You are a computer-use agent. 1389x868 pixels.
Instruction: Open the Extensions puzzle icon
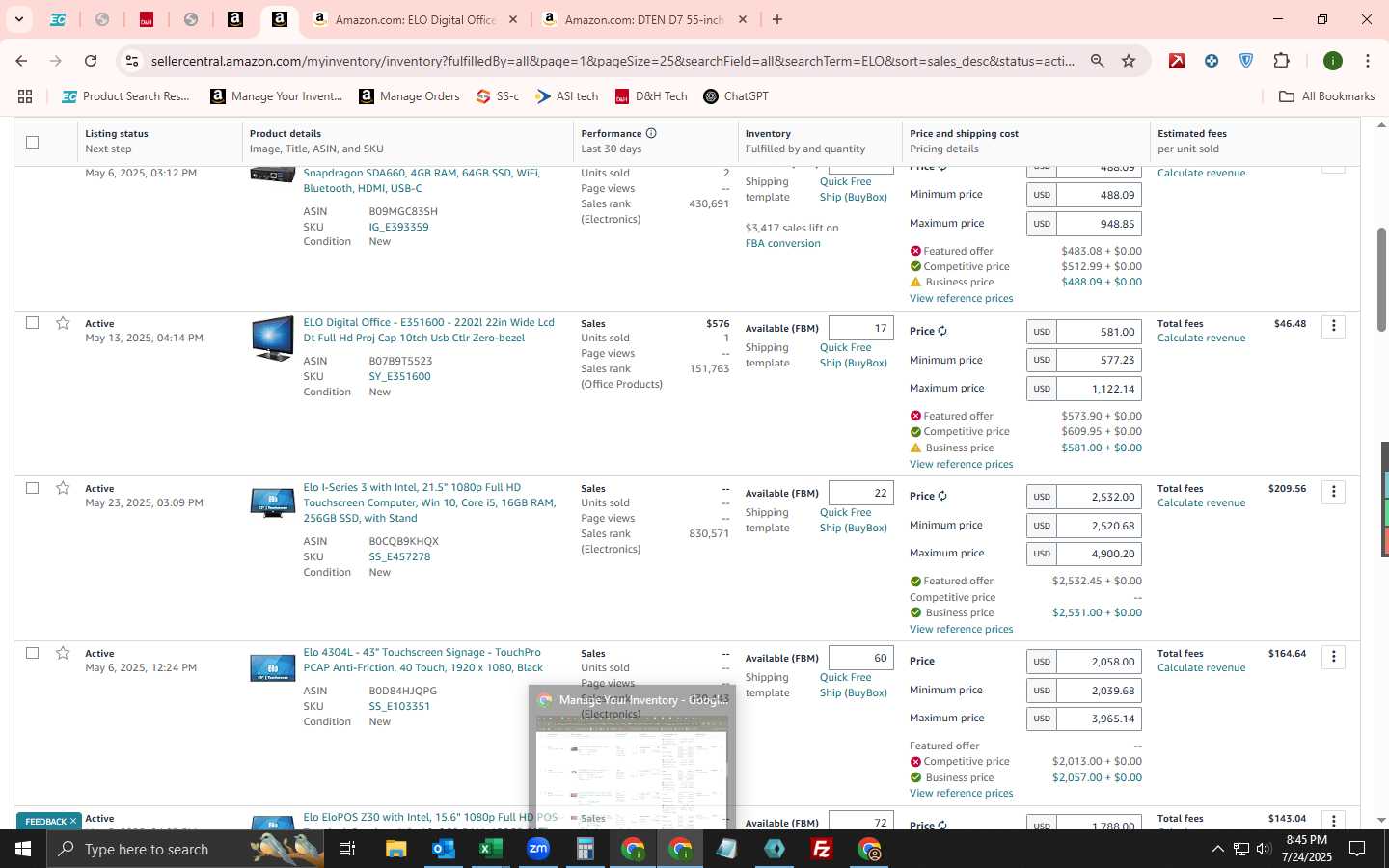[1281, 61]
